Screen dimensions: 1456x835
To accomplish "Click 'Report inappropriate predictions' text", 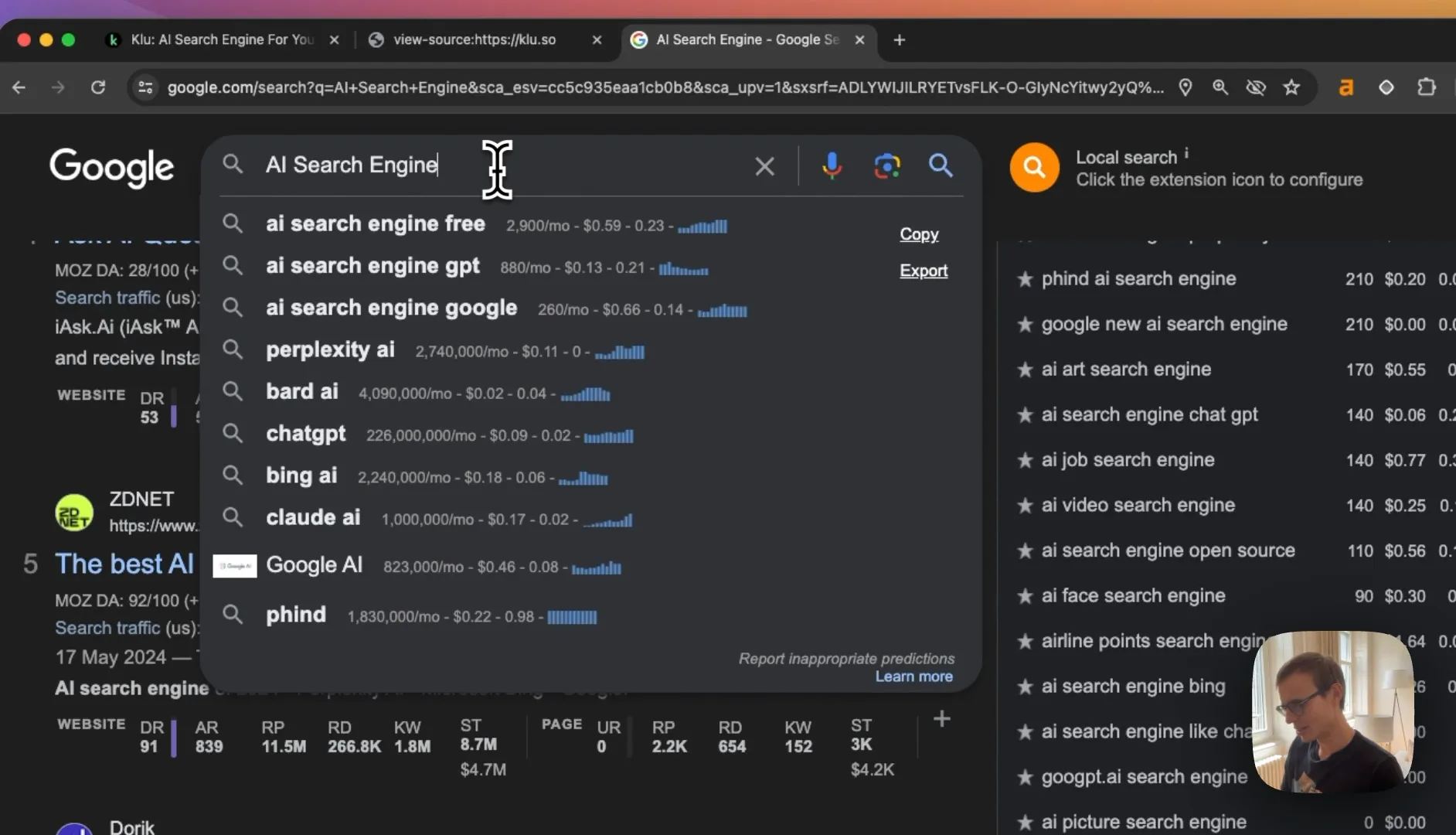I will pyautogui.click(x=846, y=659).
